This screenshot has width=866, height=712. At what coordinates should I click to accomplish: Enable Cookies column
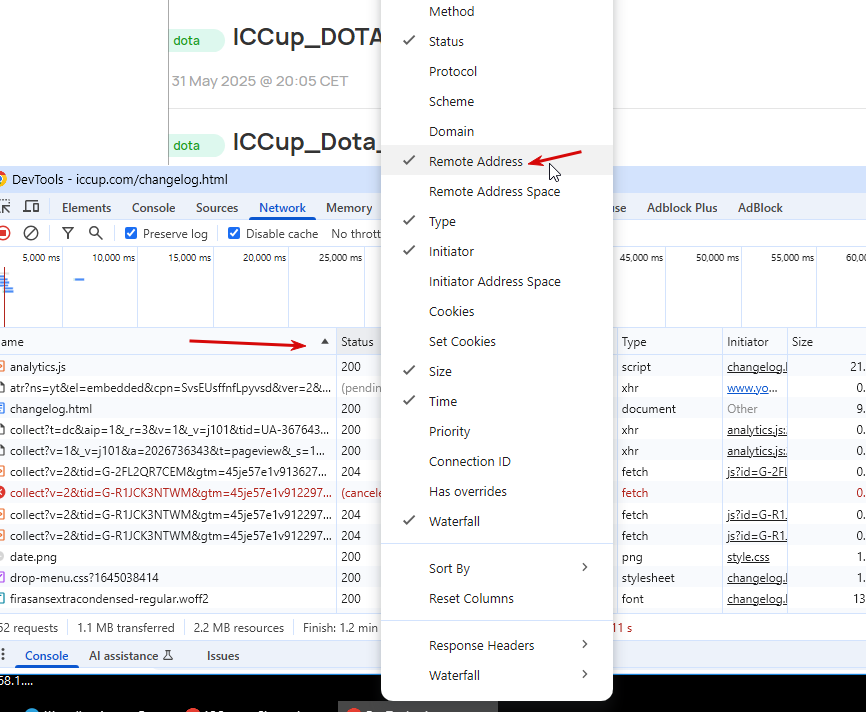pos(497,312)
